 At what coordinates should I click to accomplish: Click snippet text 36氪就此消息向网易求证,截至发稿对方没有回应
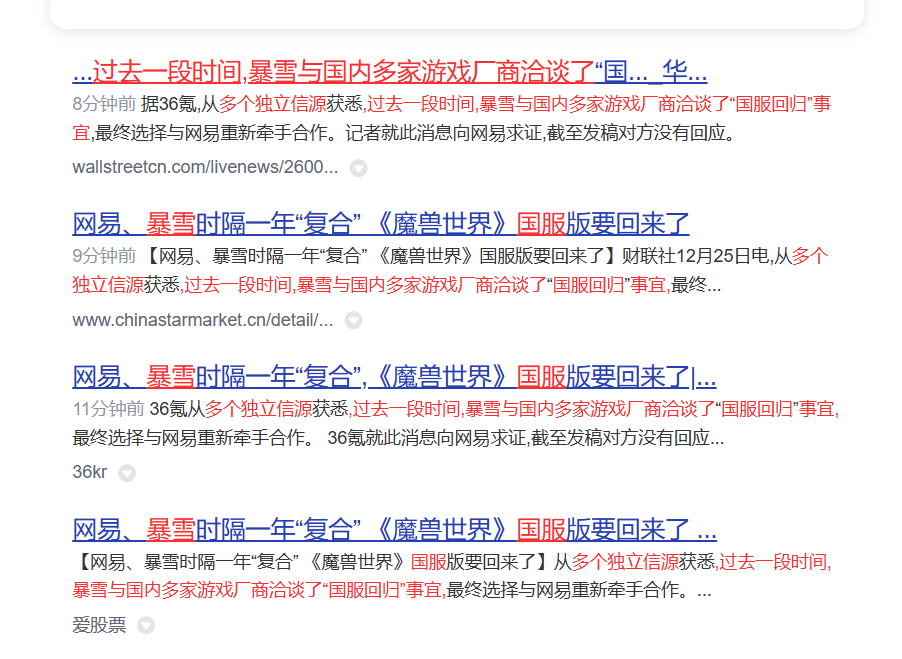[x=518, y=438]
